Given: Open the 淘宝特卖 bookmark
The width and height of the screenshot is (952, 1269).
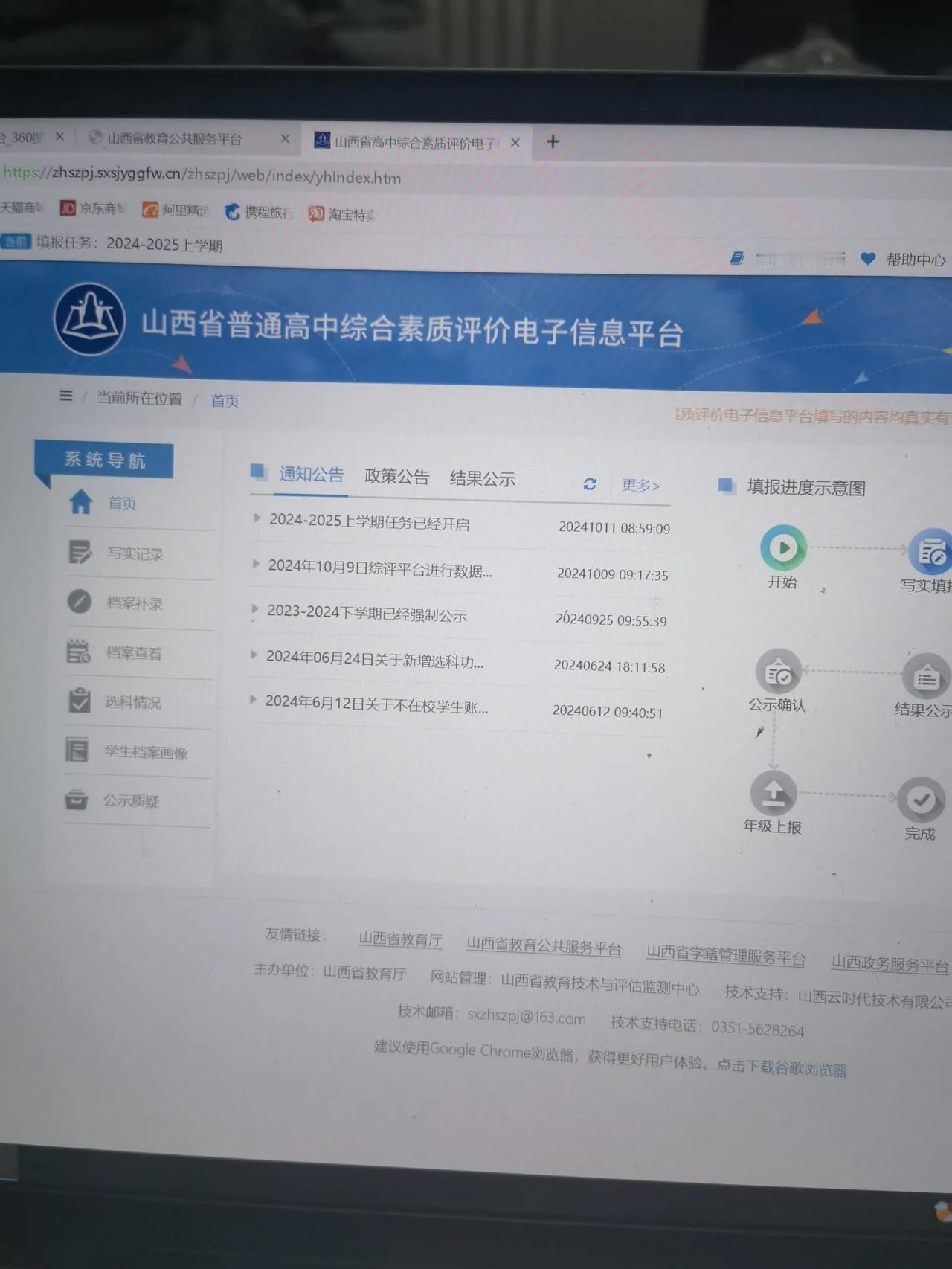Looking at the screenshot, I should tap(341, 214).
